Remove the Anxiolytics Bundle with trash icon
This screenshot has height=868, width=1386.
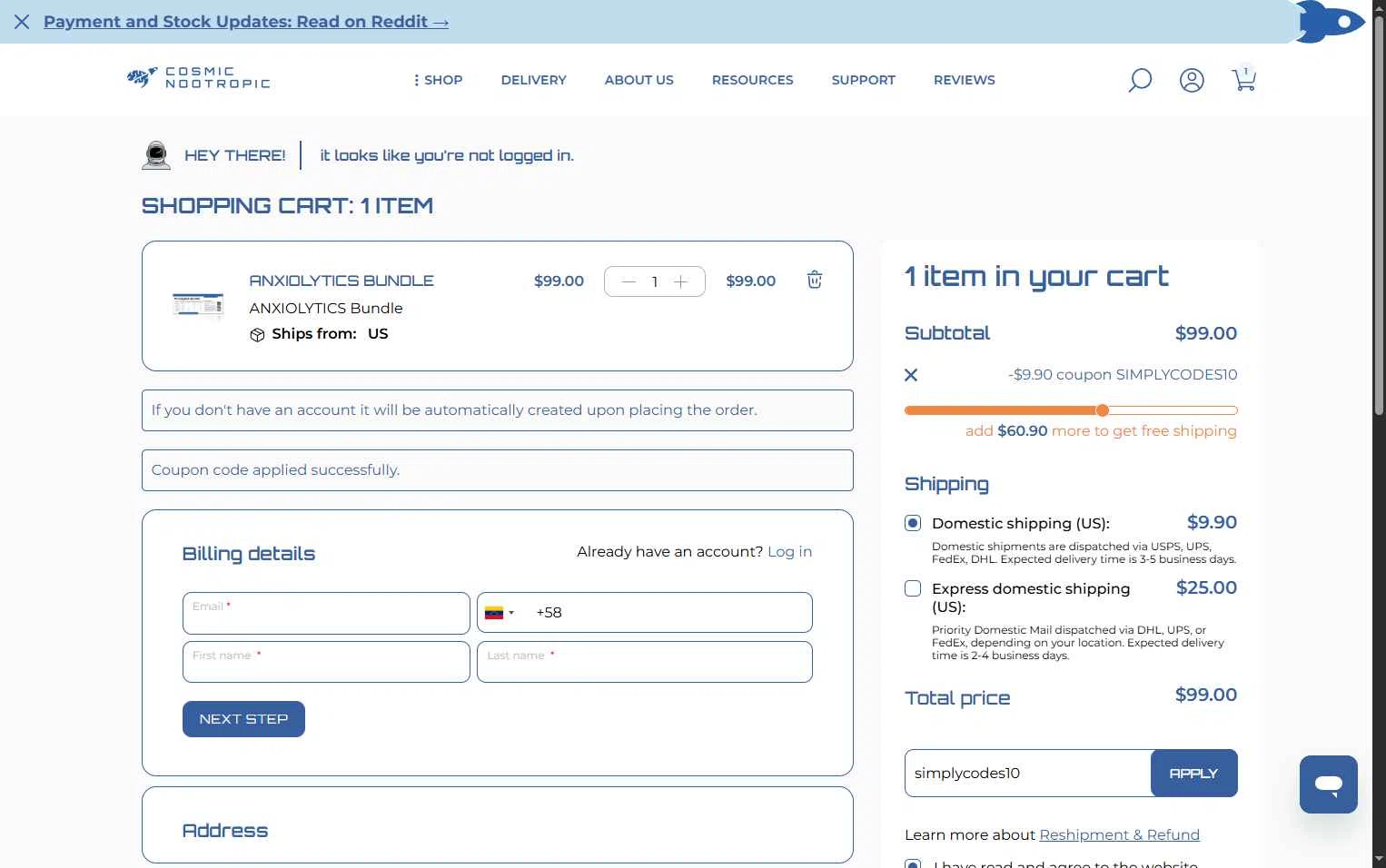pyautogui.click(x=815, y=280)
